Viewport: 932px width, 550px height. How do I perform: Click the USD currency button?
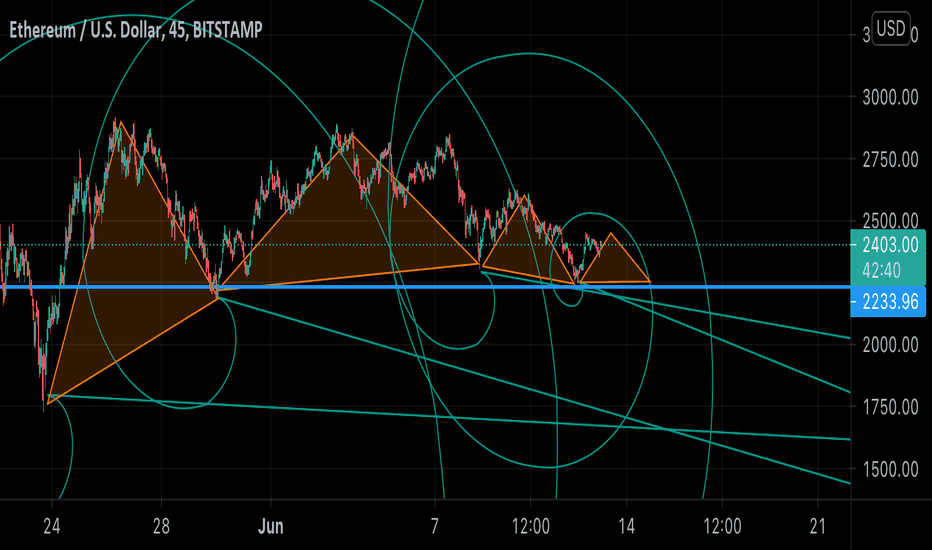pos(890,29)
